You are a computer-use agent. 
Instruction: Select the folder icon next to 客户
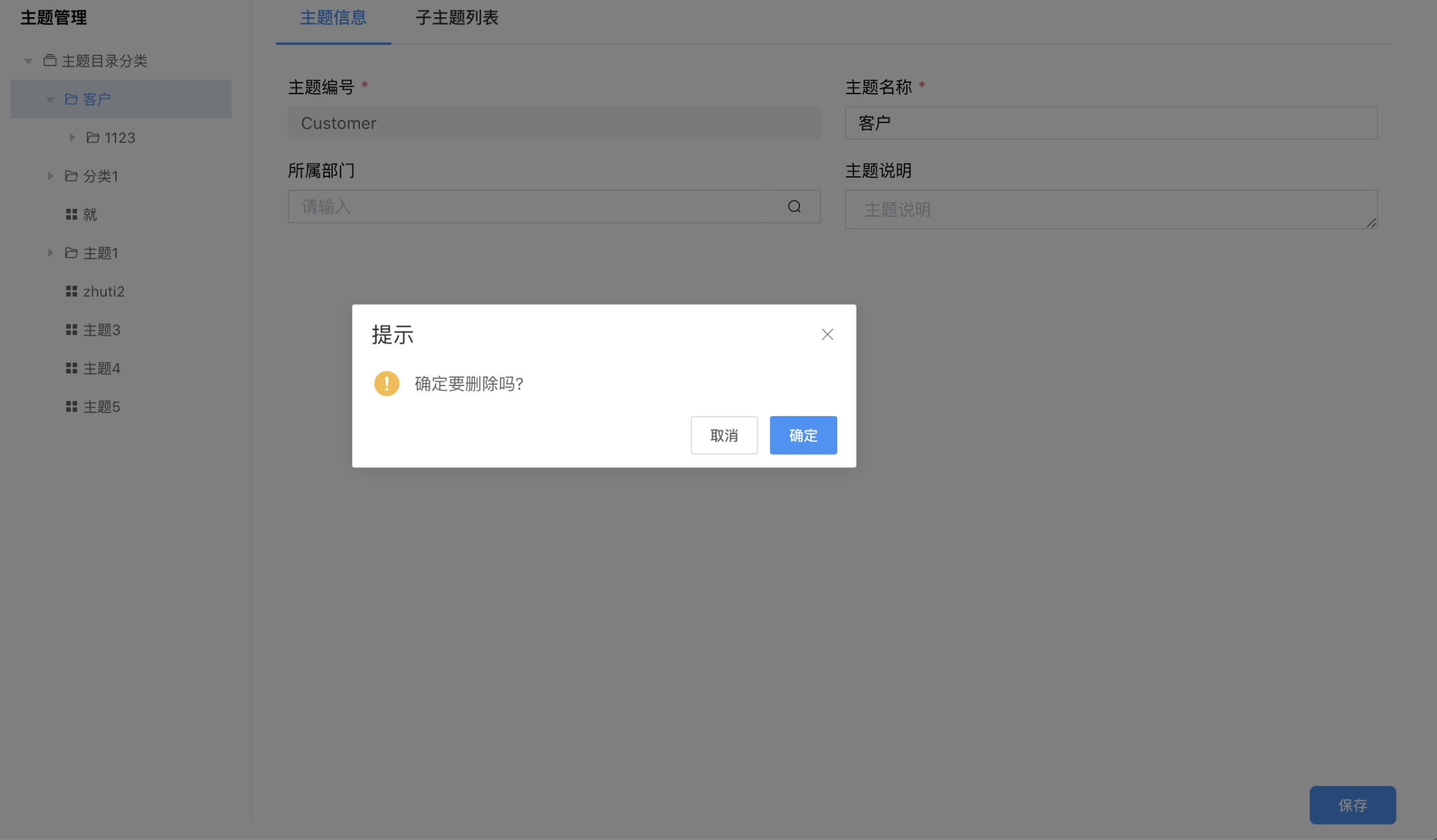pyautogui.click(x=71, y=99)
